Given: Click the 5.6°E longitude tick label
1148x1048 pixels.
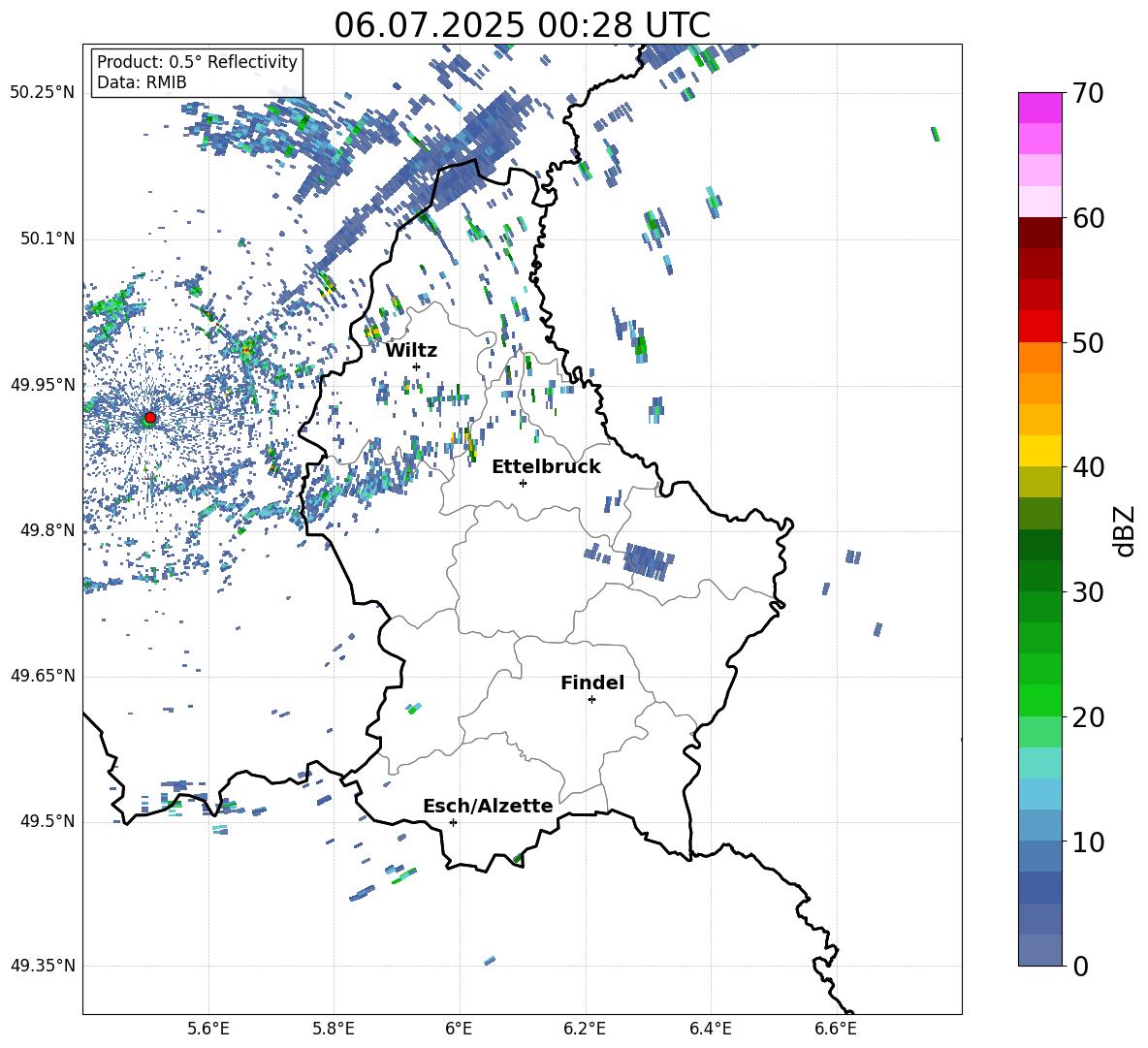Looking at the screenshot, I should coord(207,1029).
